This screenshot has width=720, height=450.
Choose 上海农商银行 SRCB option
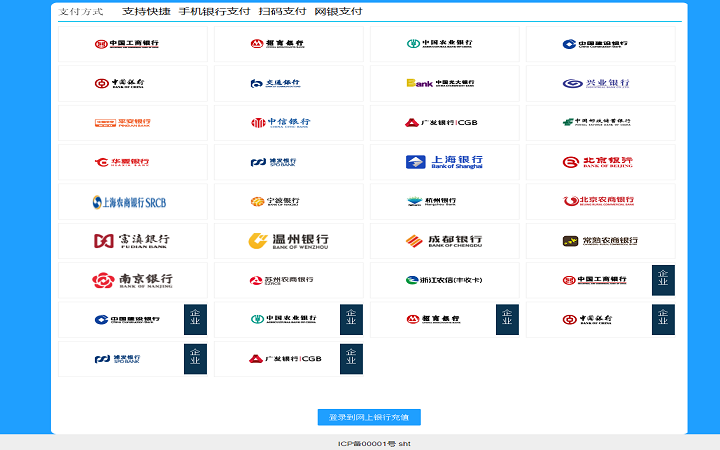coord(133,202)
